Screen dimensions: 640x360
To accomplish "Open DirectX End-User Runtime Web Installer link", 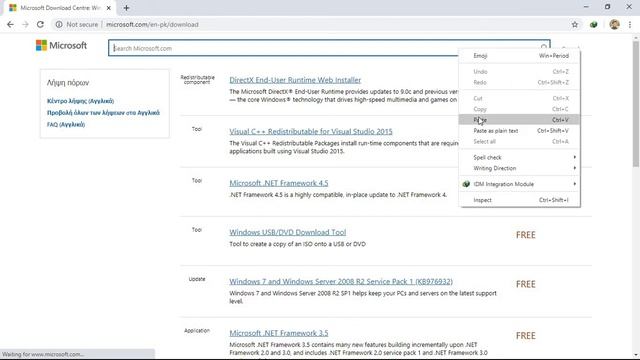I will click(295, 80).
